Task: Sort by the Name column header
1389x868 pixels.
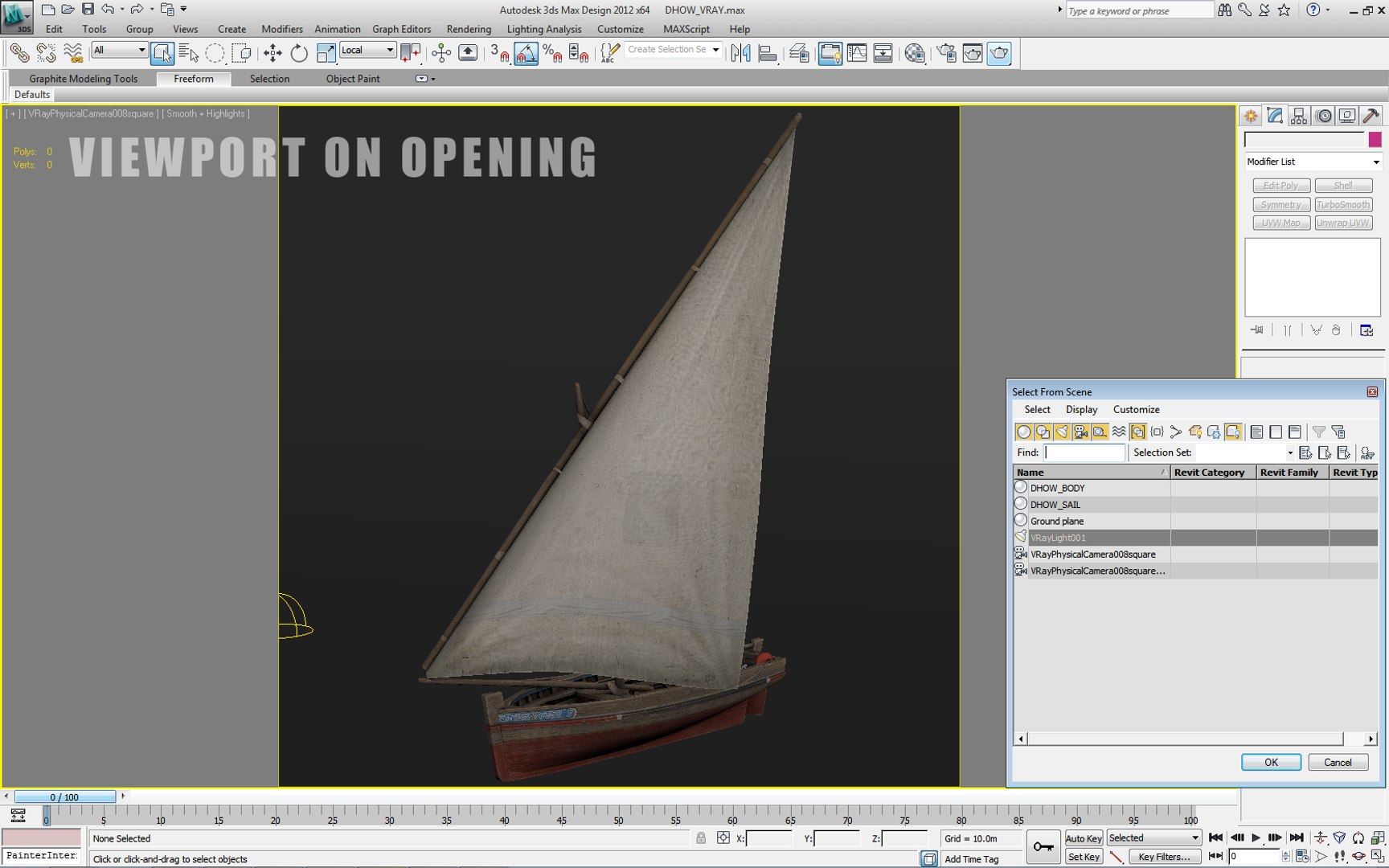Action: [1091, 473]
